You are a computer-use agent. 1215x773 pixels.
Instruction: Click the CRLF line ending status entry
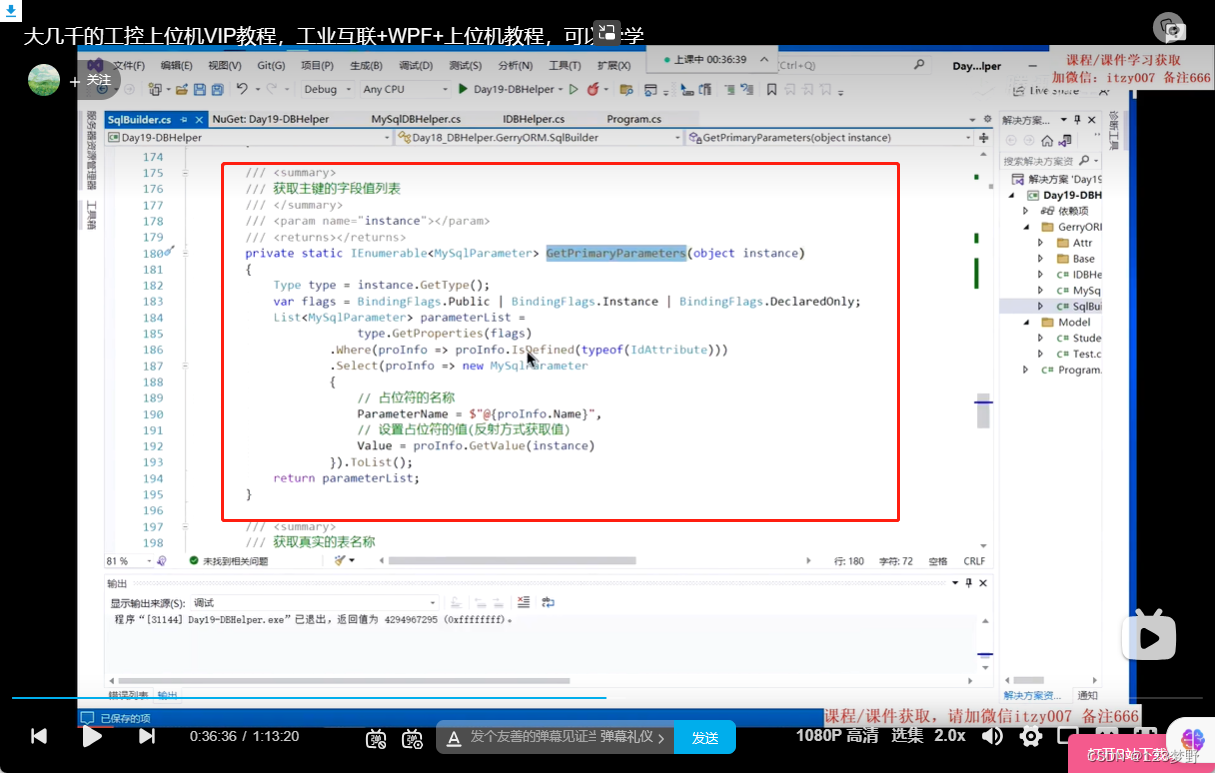974,561
